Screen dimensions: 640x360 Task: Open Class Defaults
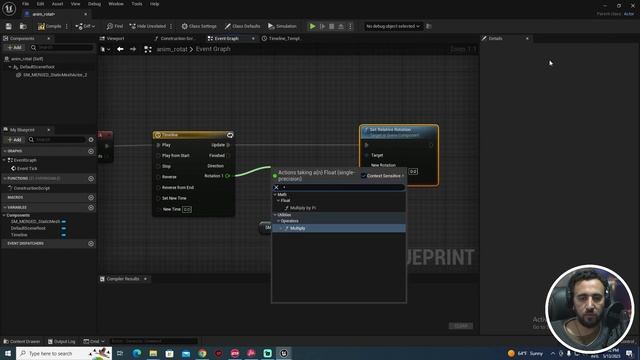[x=242, y=26]
